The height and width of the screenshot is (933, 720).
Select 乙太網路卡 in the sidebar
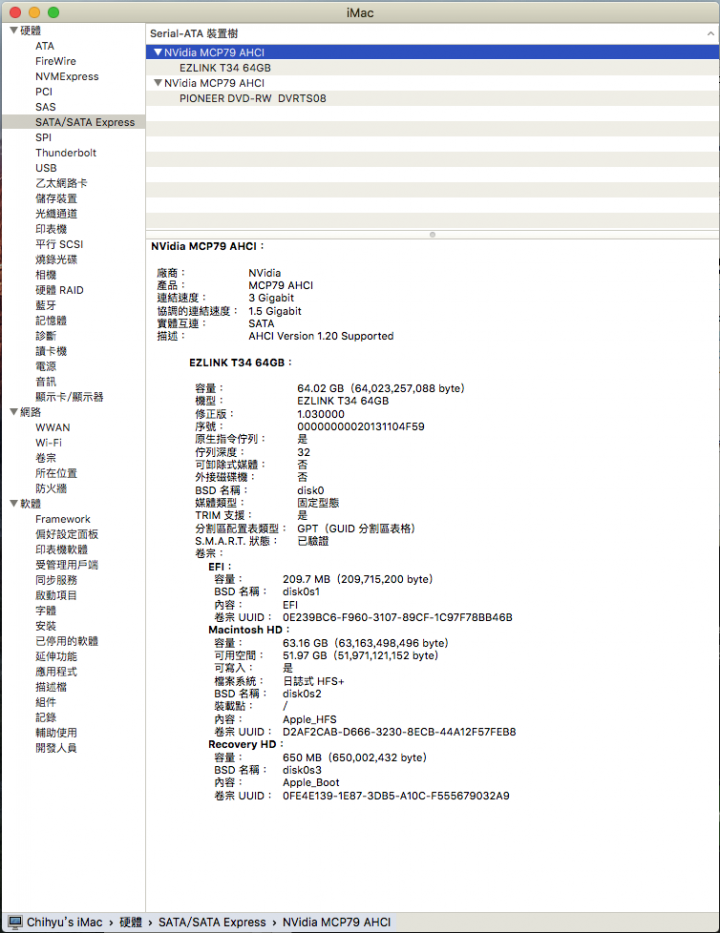(x=61, y=183)
